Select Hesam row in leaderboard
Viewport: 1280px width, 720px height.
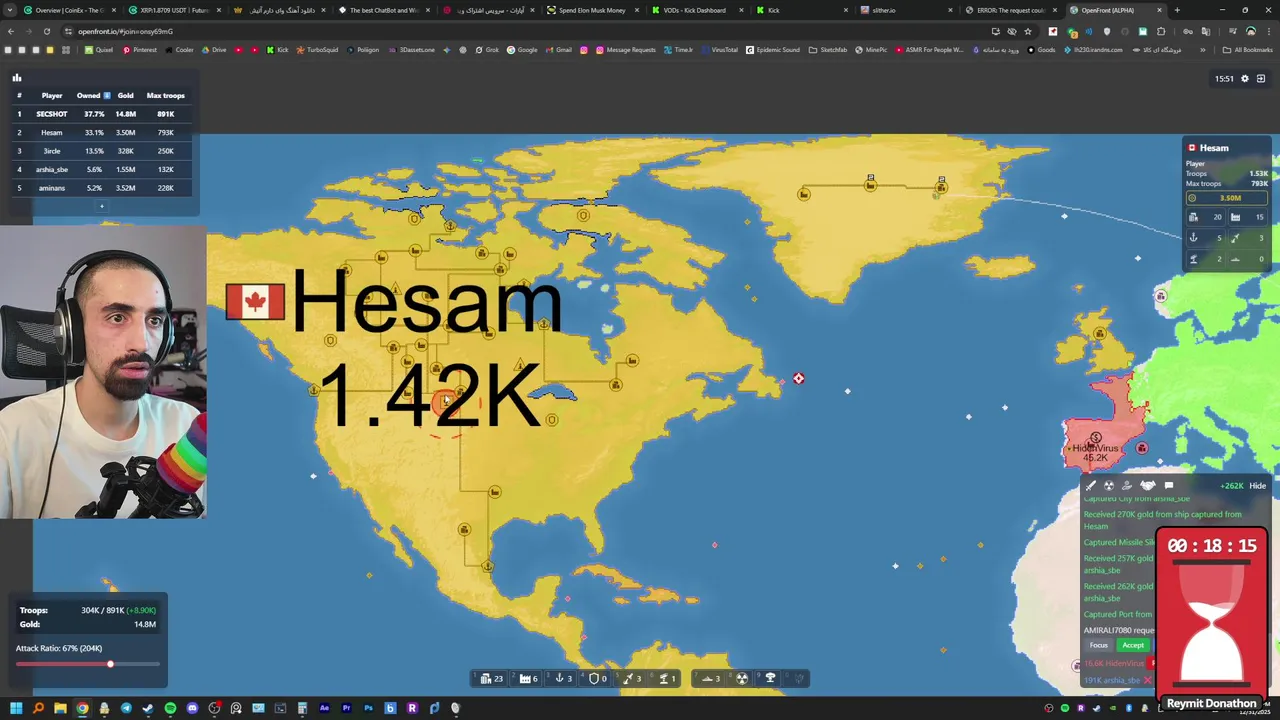coord(100,132)
